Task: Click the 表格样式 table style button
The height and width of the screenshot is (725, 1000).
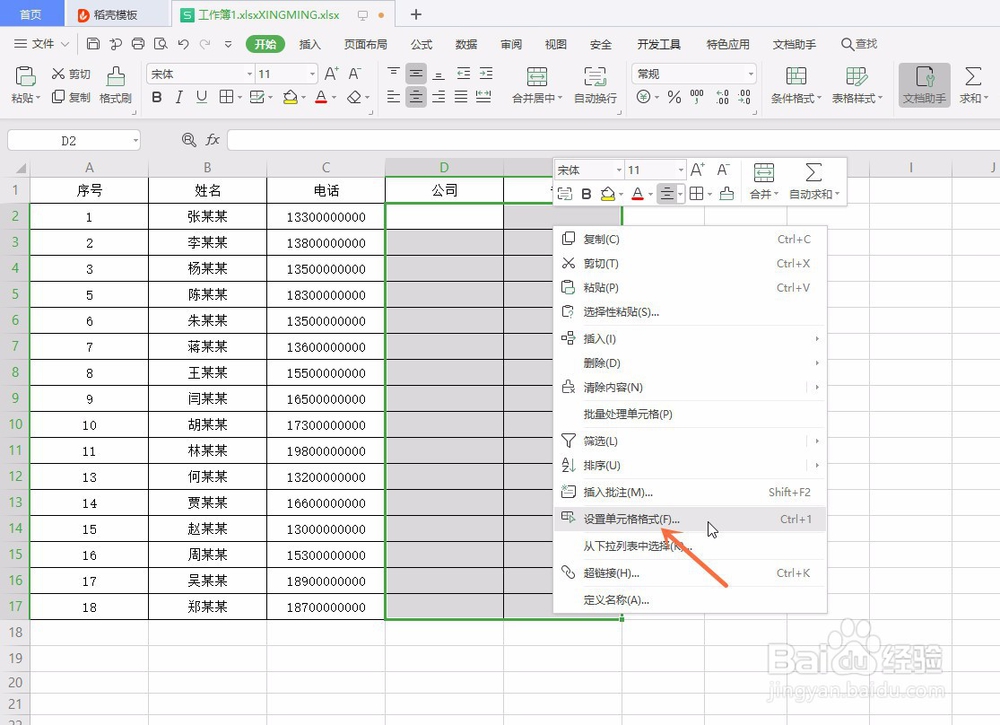Action: [x=856, y=87]
